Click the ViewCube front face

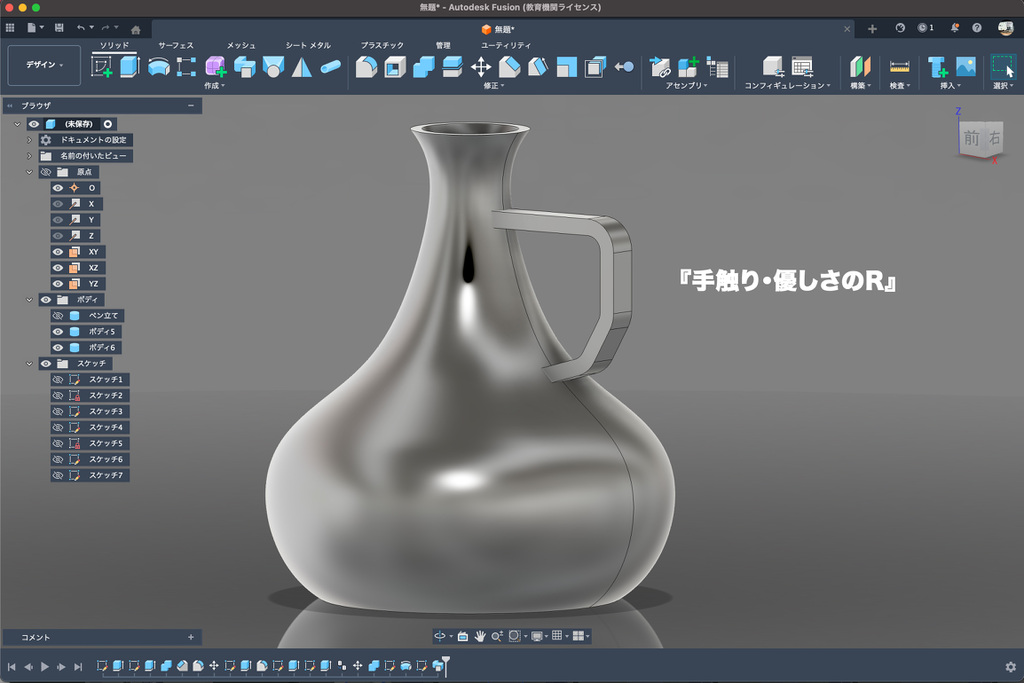tap(970, 139)
